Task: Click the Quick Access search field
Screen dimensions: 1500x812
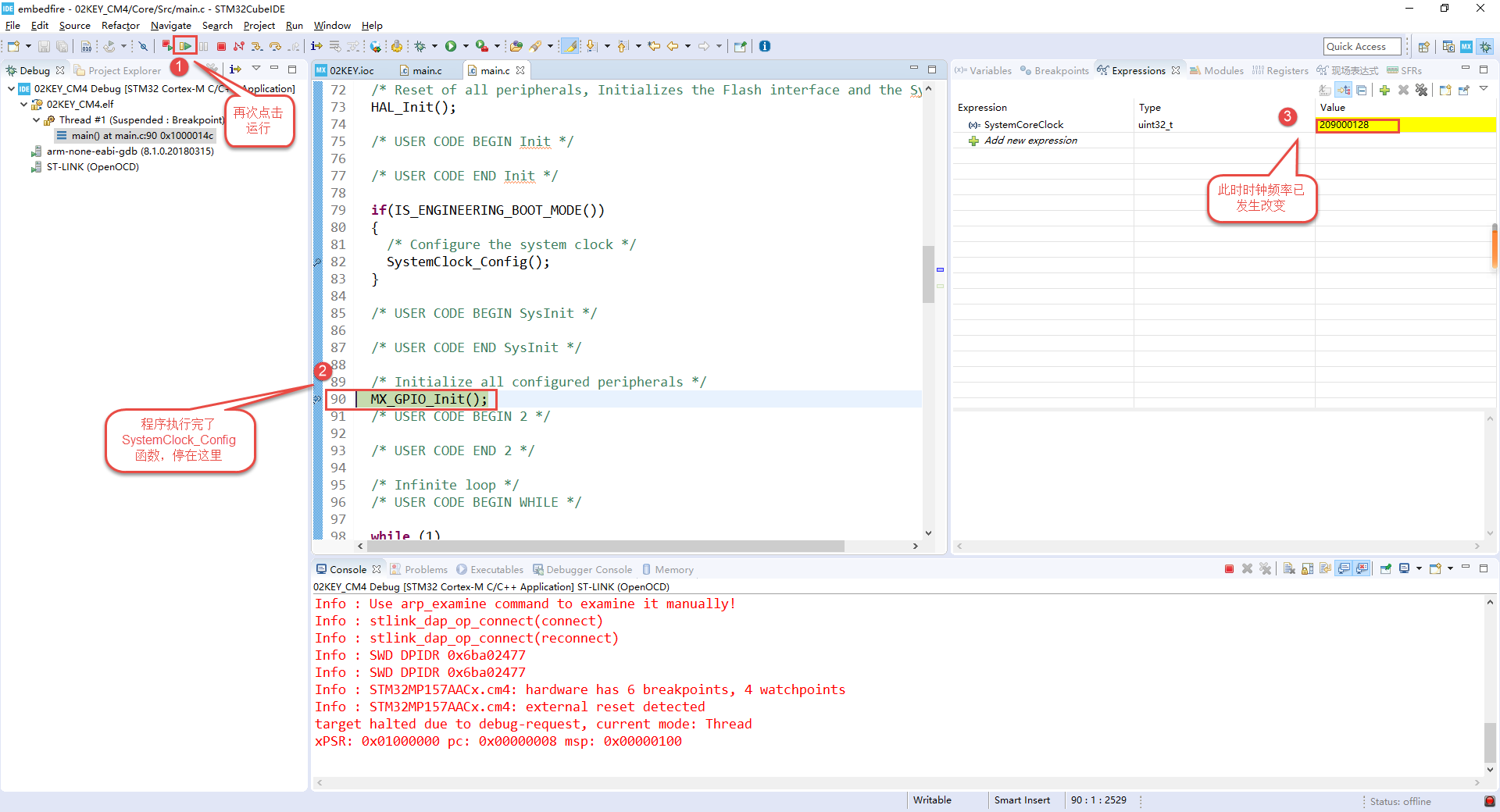Action: (x=1362, y=47)
